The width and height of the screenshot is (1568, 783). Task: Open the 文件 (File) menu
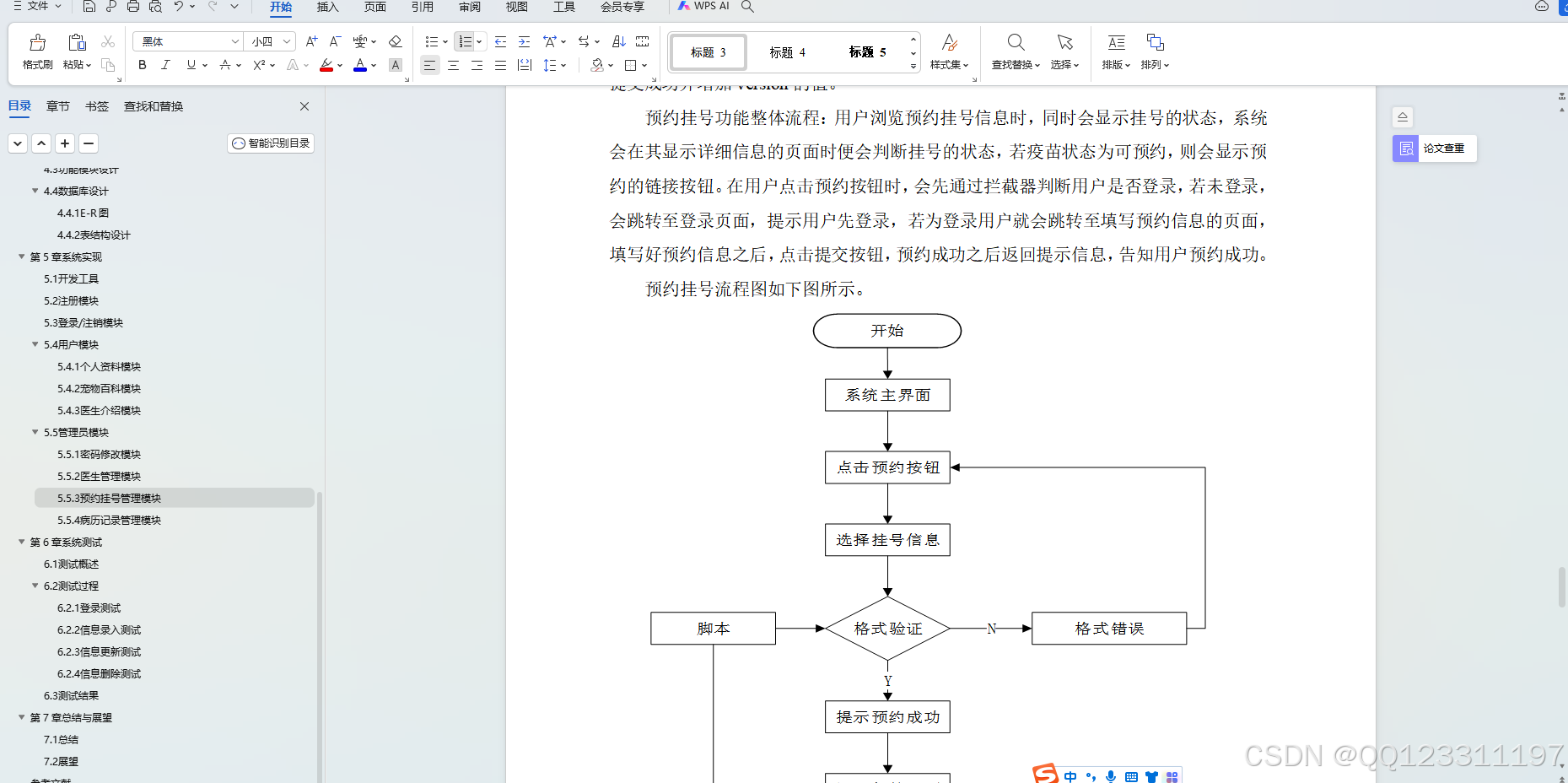[37, 6]
